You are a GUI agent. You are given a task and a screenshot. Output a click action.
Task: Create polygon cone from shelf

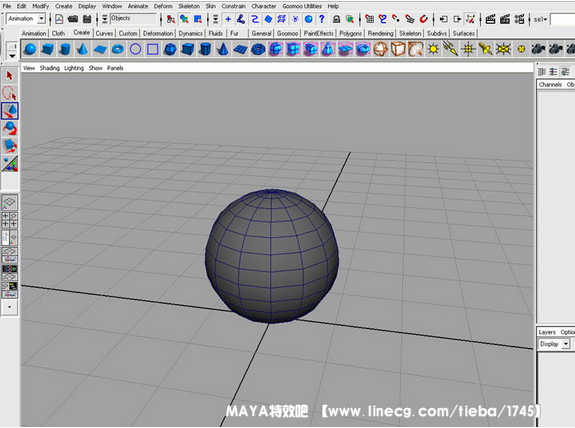coord(223,49)
